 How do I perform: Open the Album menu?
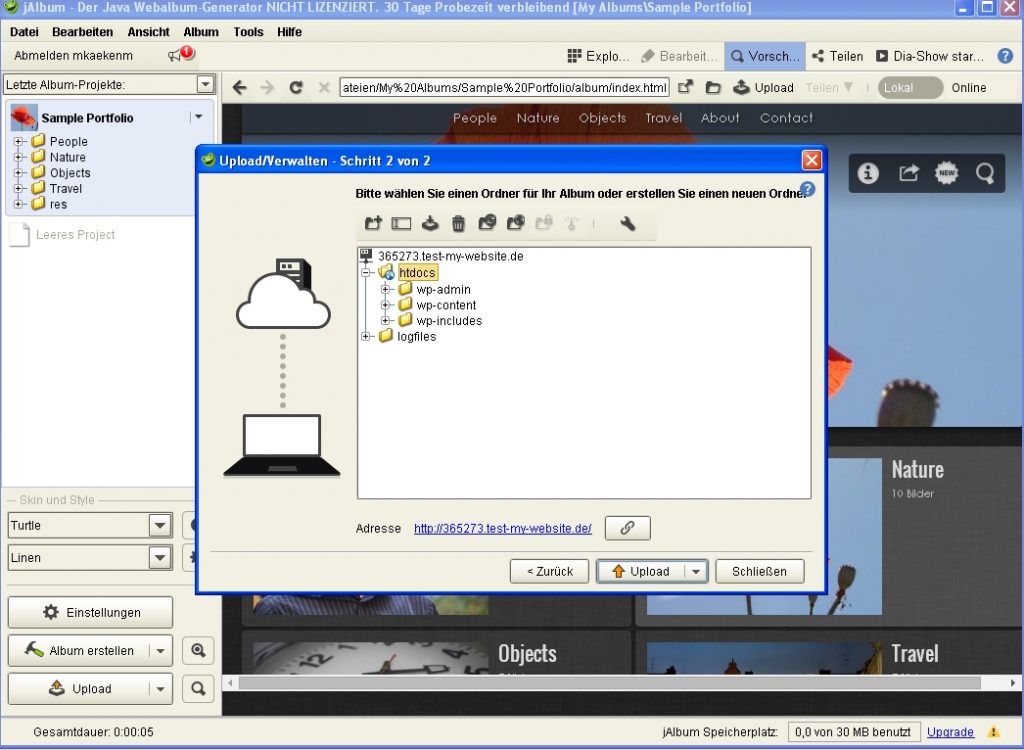coord(200,32)
